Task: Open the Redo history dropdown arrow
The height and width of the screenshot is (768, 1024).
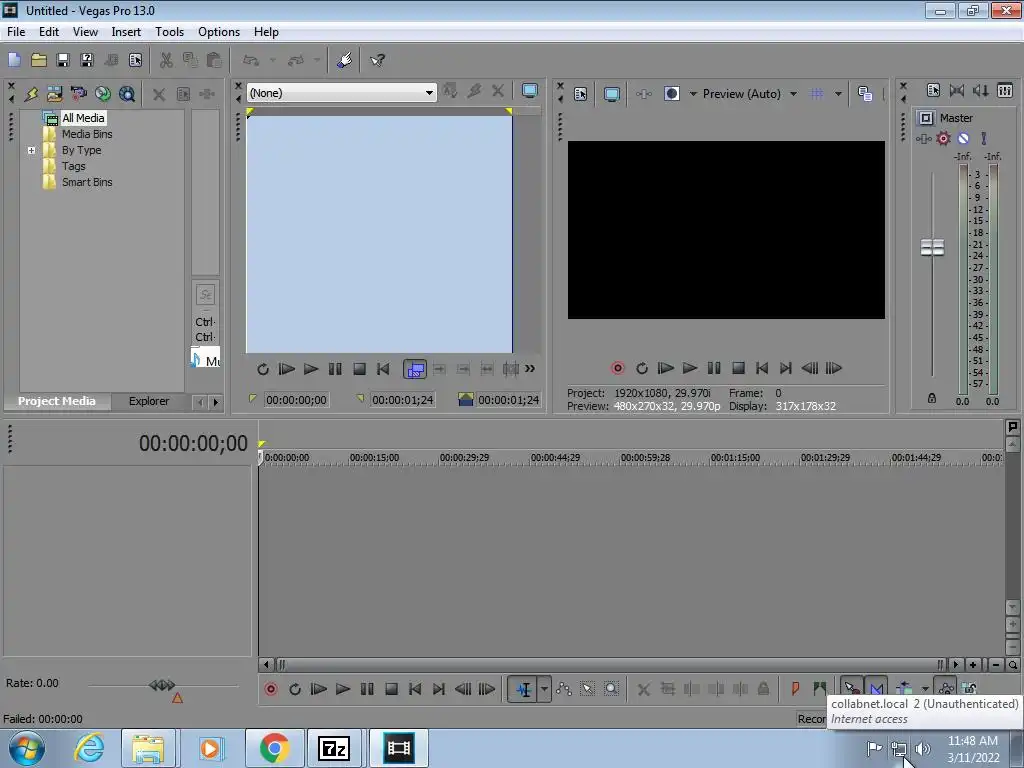Action: click(x=317, y=60)
